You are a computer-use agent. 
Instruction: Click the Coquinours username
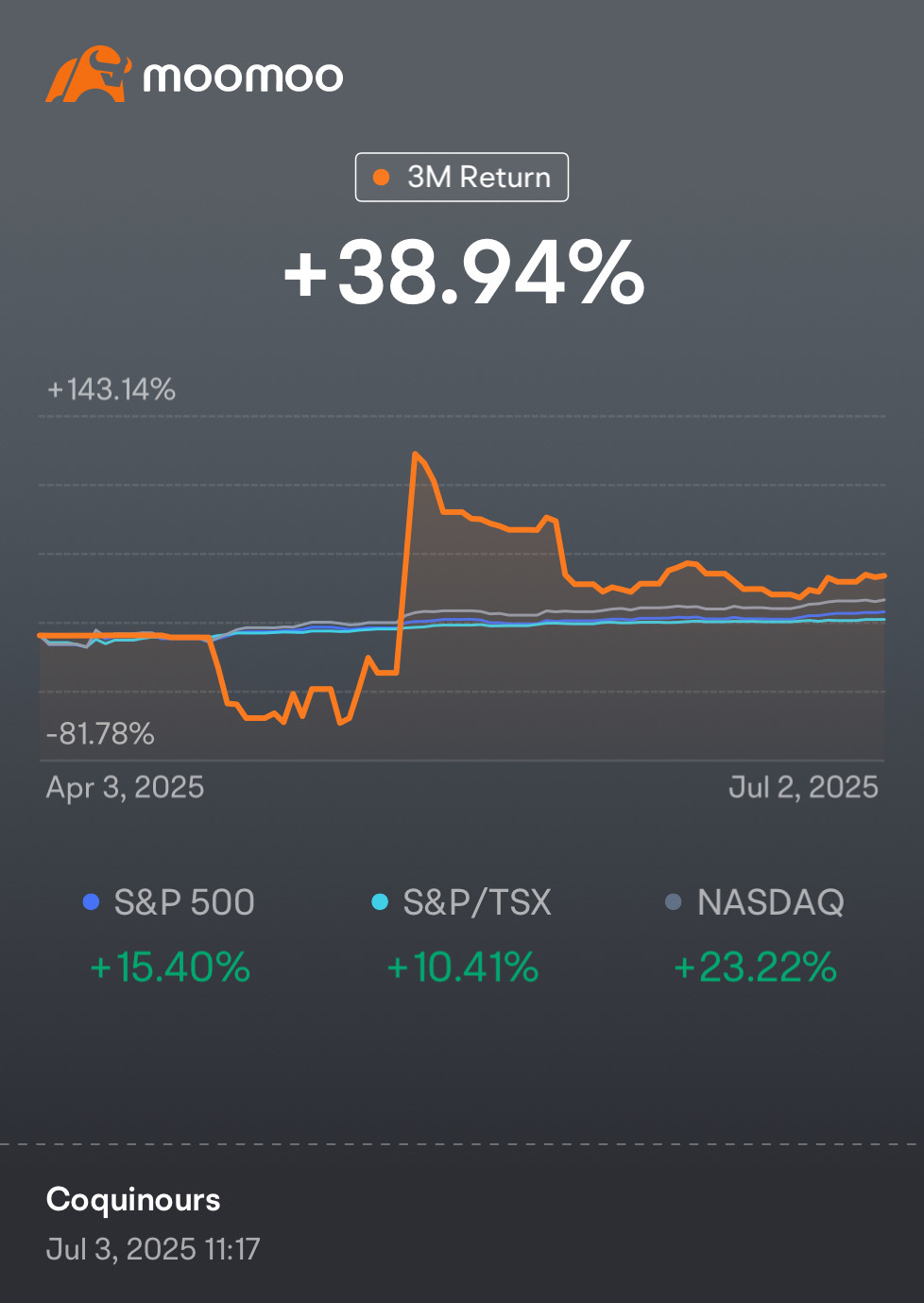tap(133, 1199)
